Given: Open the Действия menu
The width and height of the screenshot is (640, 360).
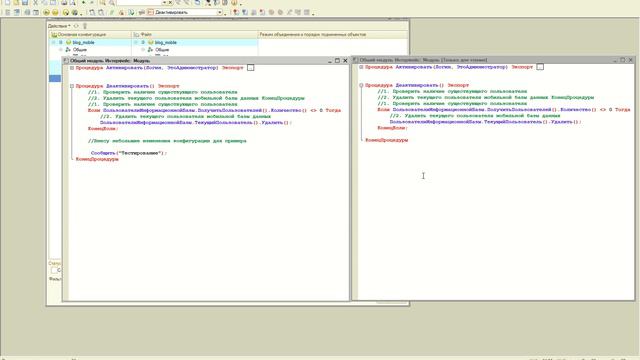Looking at the screenshot, I should [59, 26].
